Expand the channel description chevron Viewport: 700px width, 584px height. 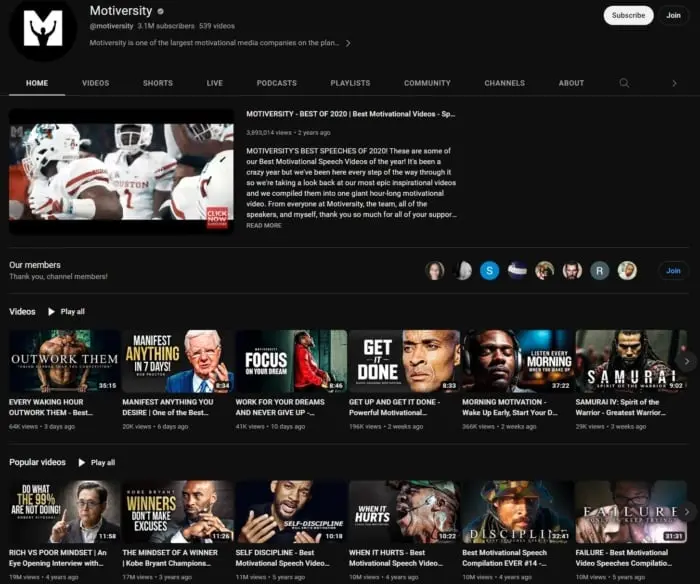pos(348,43)
